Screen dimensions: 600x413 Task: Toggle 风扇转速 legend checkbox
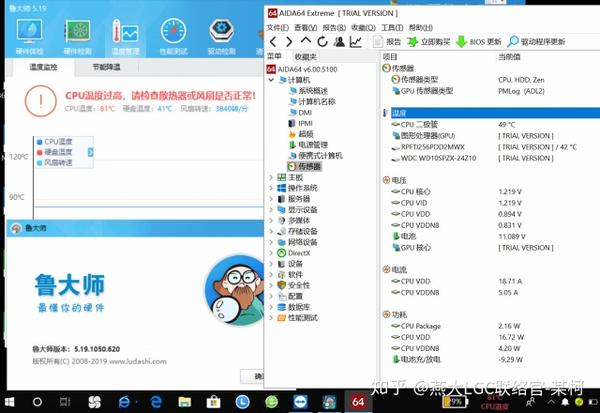(x=39, y=162)
